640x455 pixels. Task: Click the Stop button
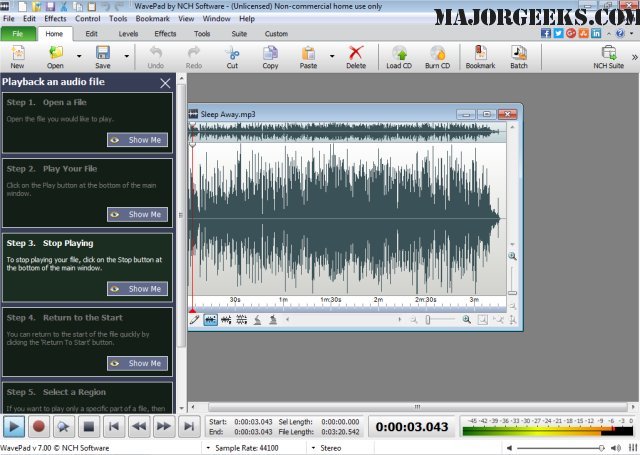point(89,427)
